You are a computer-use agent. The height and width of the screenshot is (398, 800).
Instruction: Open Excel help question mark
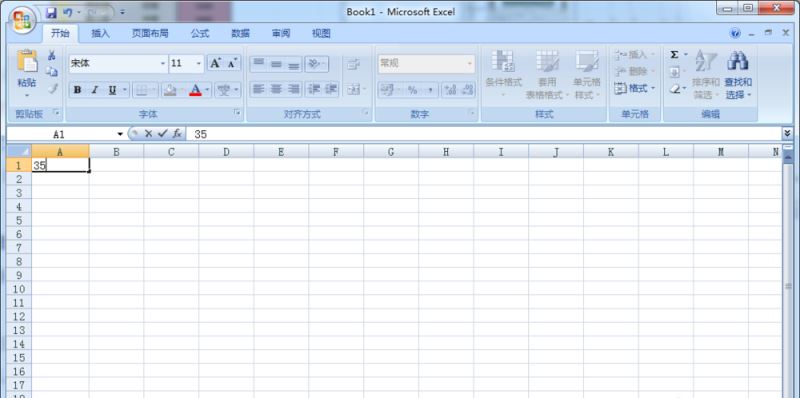[x=735, y=33]
